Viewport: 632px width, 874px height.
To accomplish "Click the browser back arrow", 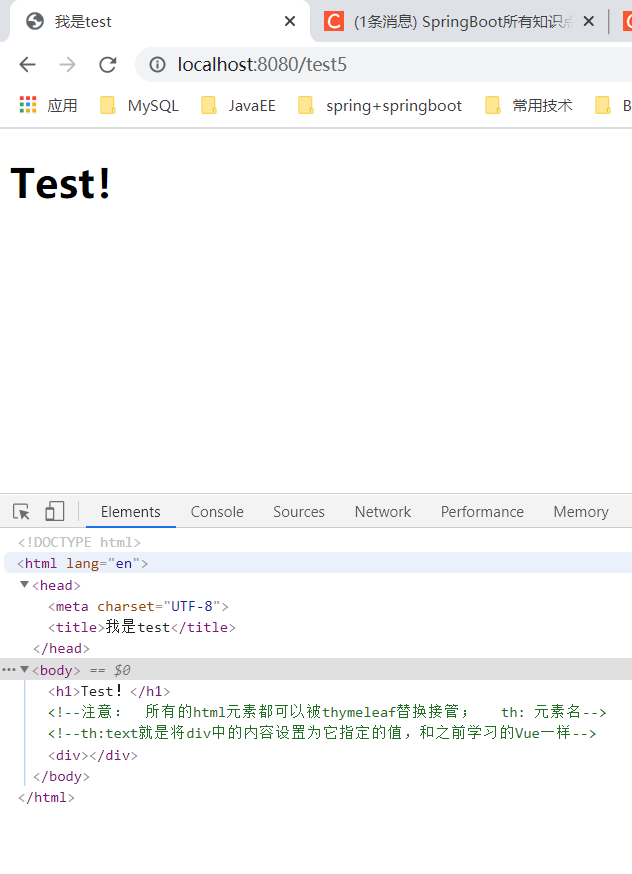I will (27, 65).
